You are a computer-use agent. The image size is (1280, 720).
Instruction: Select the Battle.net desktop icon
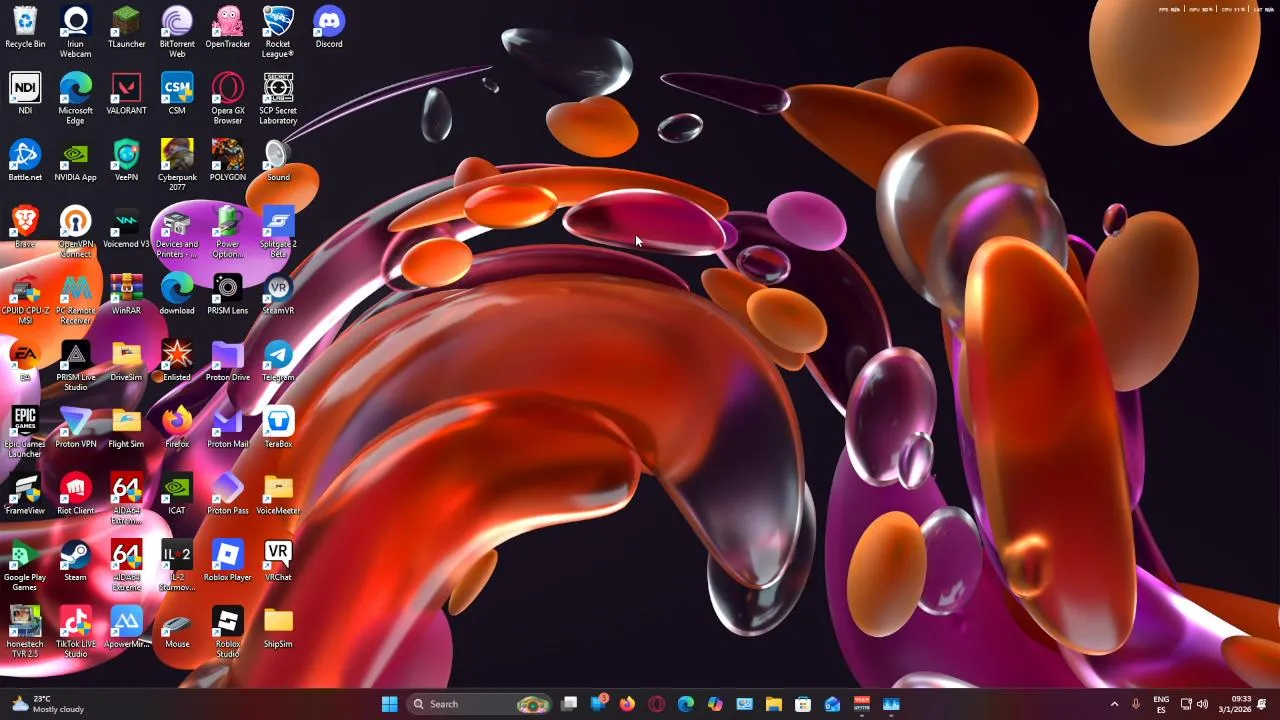click(x=25, y=161)
